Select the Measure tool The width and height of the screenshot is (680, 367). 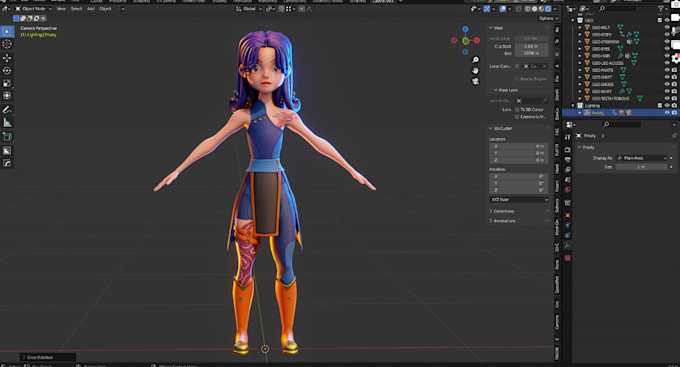7,123
